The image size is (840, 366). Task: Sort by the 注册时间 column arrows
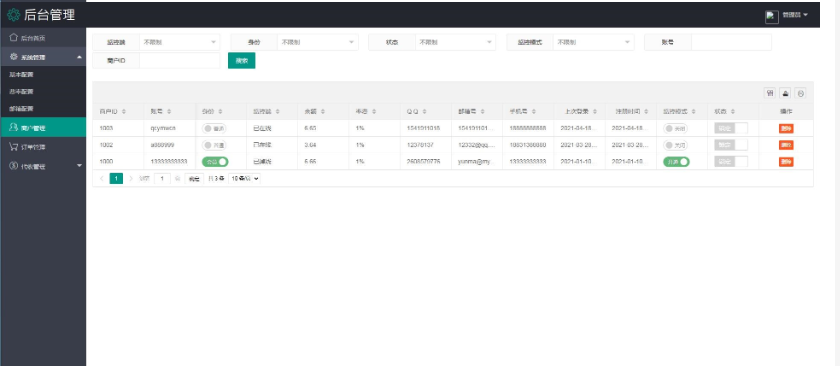647,112
